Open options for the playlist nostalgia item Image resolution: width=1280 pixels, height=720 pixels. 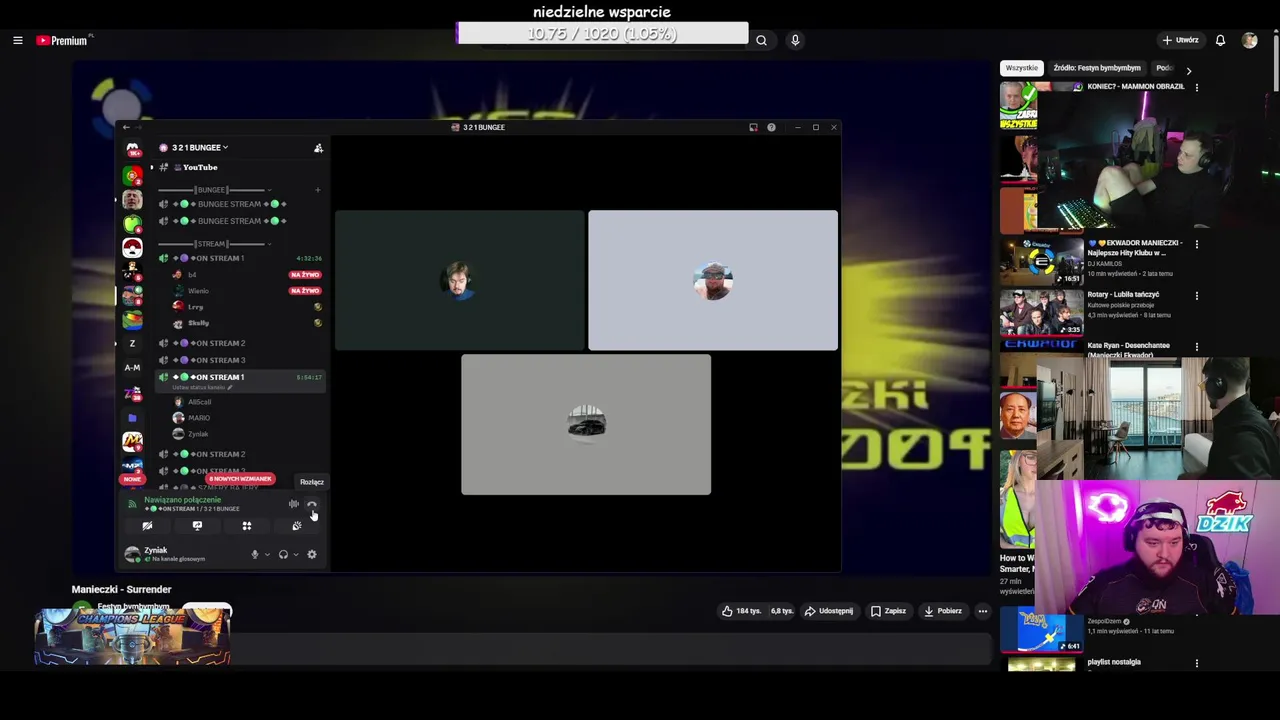coord(1197,663)
